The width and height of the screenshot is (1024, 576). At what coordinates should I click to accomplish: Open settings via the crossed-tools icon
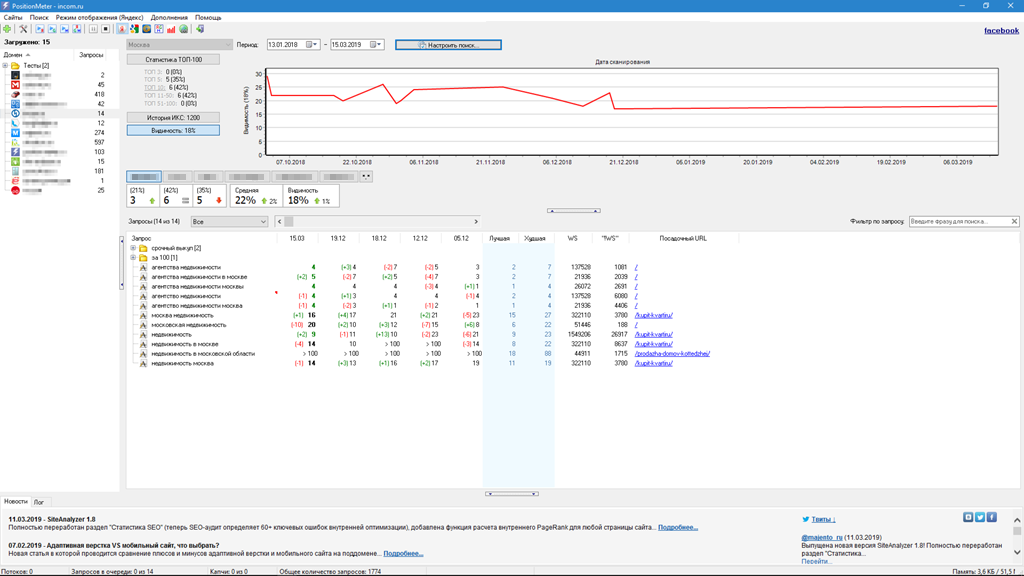click(24, 29)
